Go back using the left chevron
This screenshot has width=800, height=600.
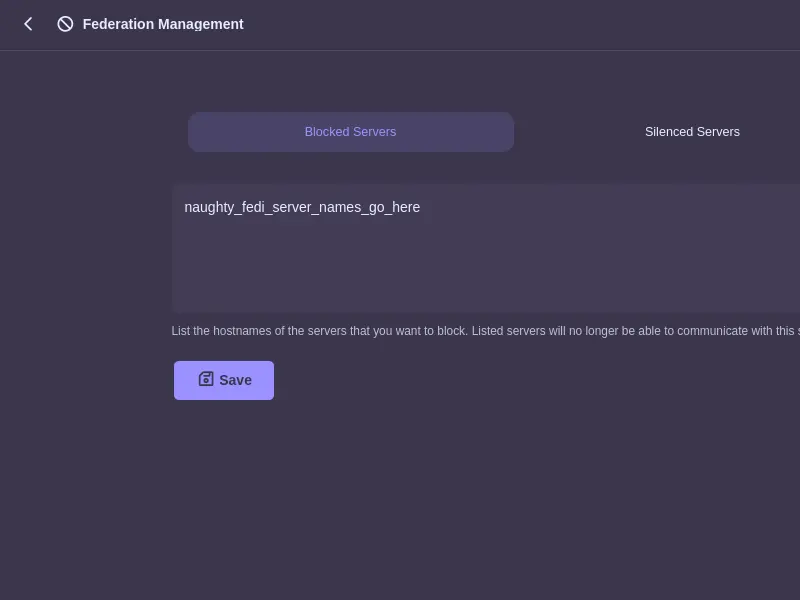click(x=28, y=24)
